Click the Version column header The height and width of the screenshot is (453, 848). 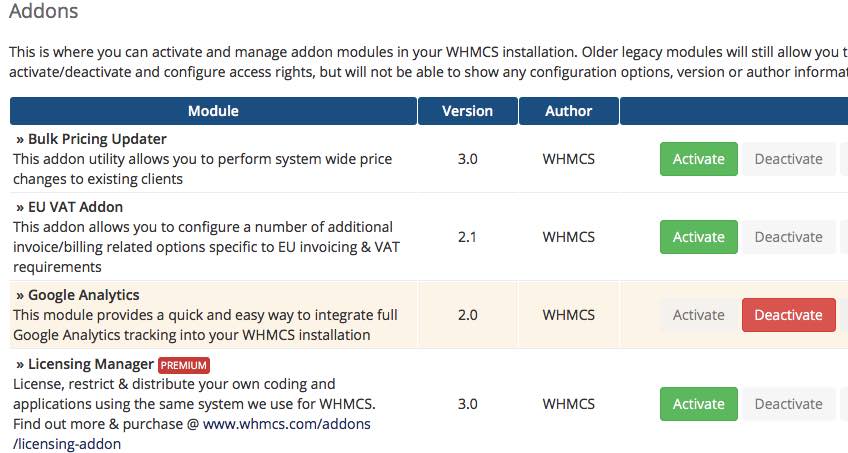(x=467, y=111)
